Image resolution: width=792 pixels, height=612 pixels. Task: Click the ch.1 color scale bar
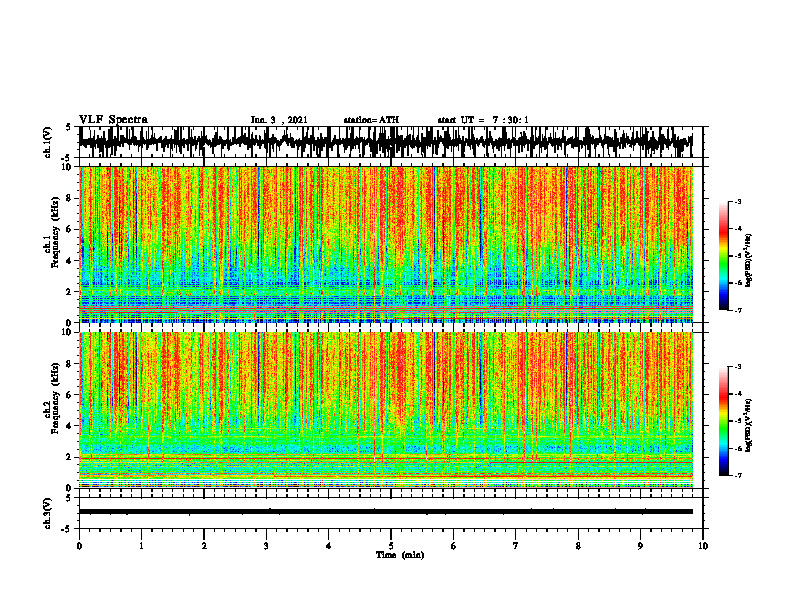coord(723,256)
